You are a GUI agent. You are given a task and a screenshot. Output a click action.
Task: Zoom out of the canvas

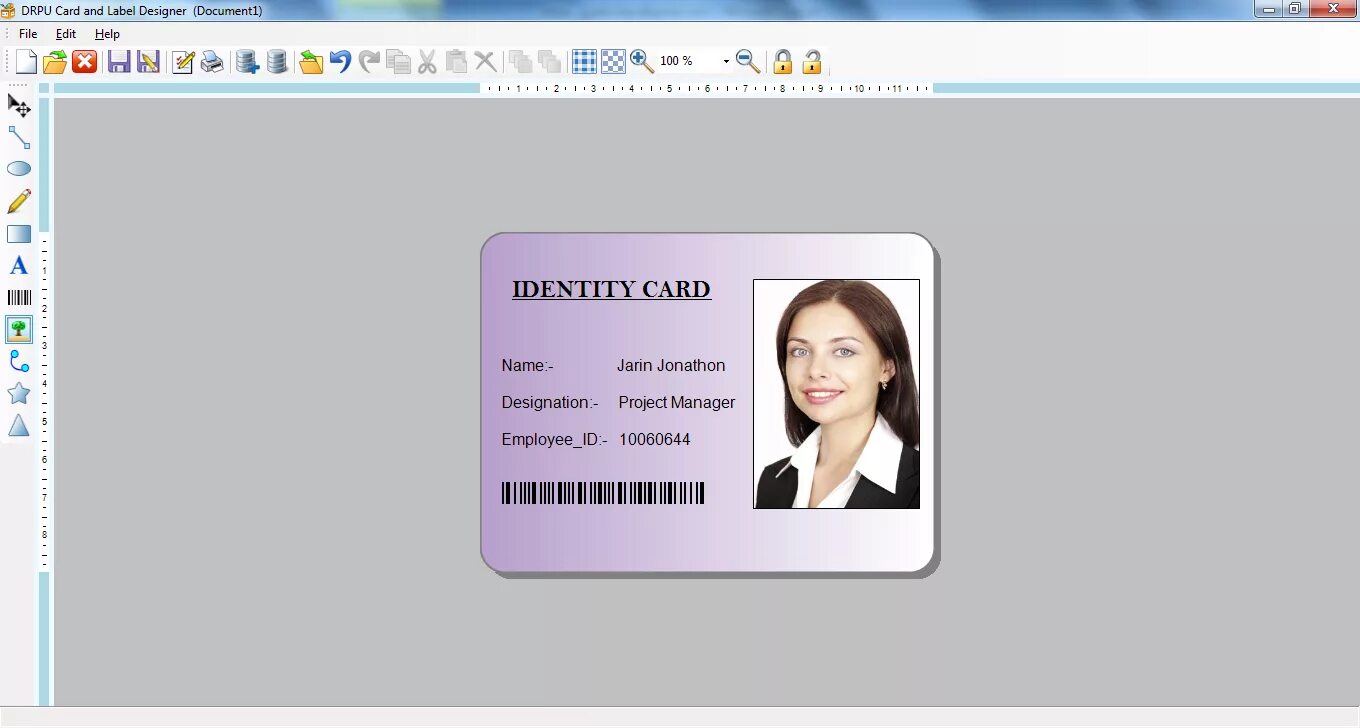click(x=747, y=61)
